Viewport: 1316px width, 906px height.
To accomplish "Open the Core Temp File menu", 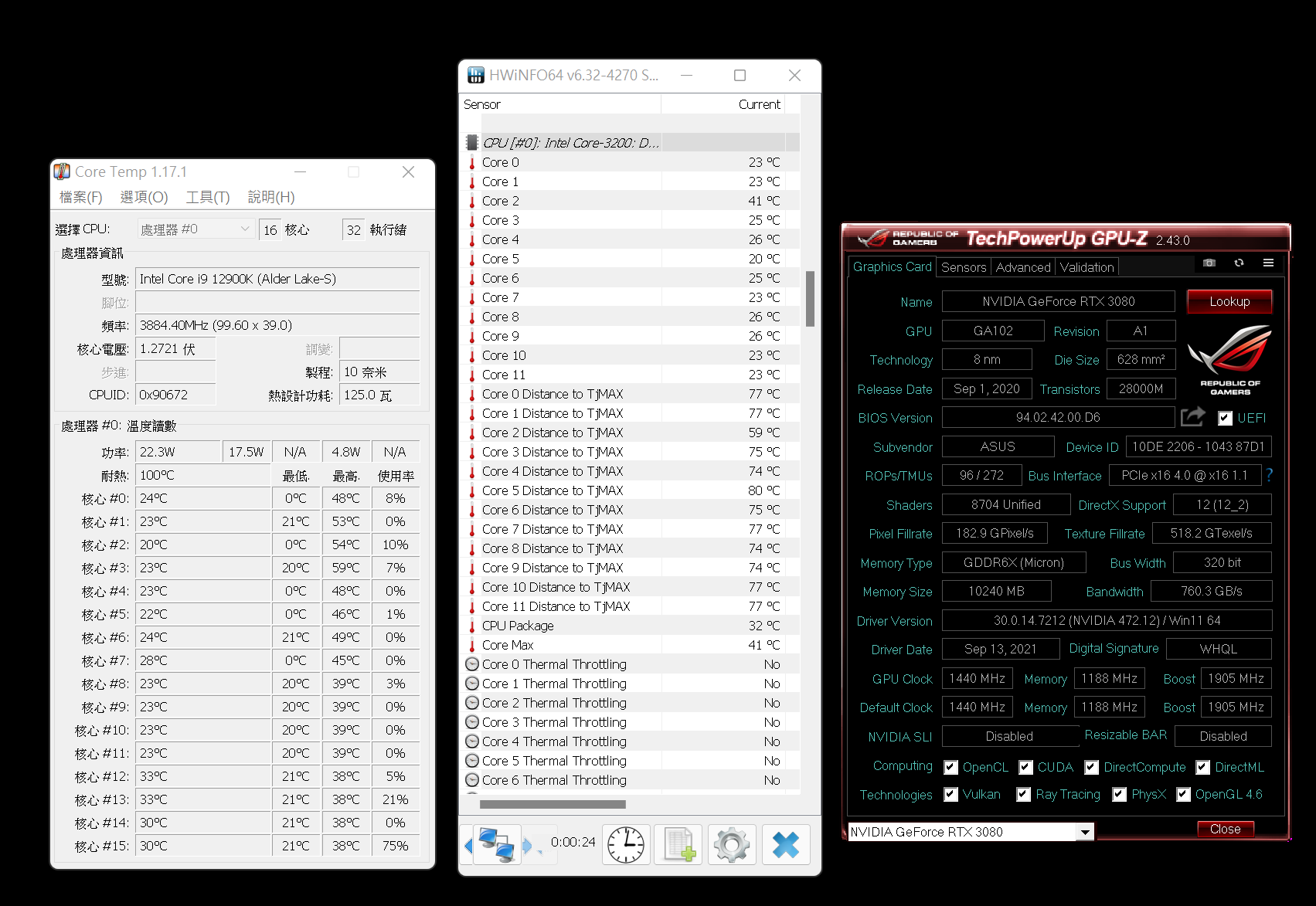I will pos(81,197).
